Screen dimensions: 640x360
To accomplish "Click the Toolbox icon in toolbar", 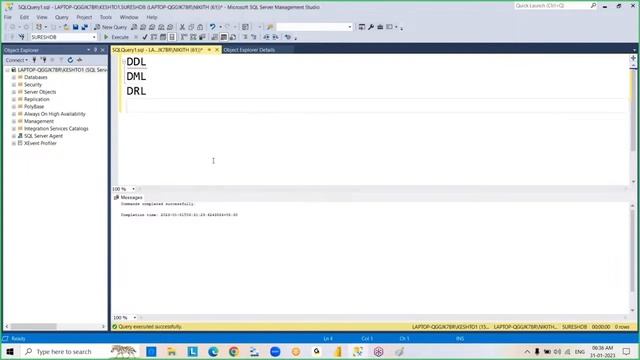I will (380, 27).
